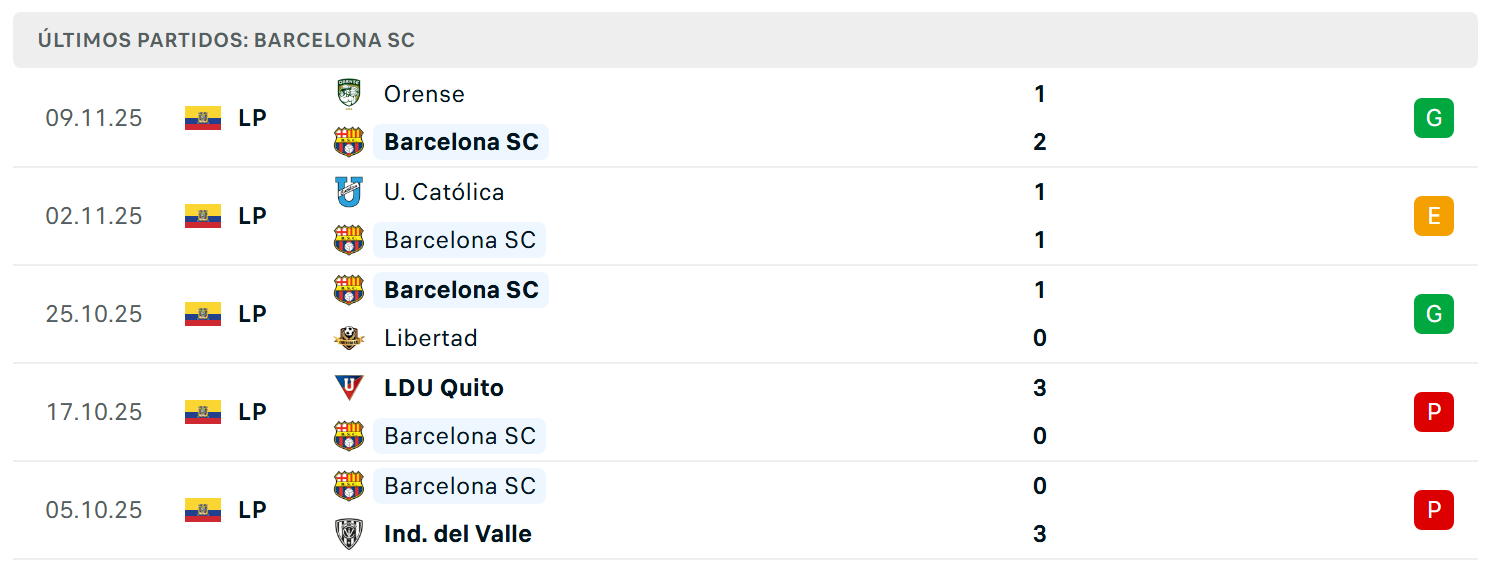Click the orange E draw badge
1494x570 pixels.
pyautogui.click(x=1433, y=216)
